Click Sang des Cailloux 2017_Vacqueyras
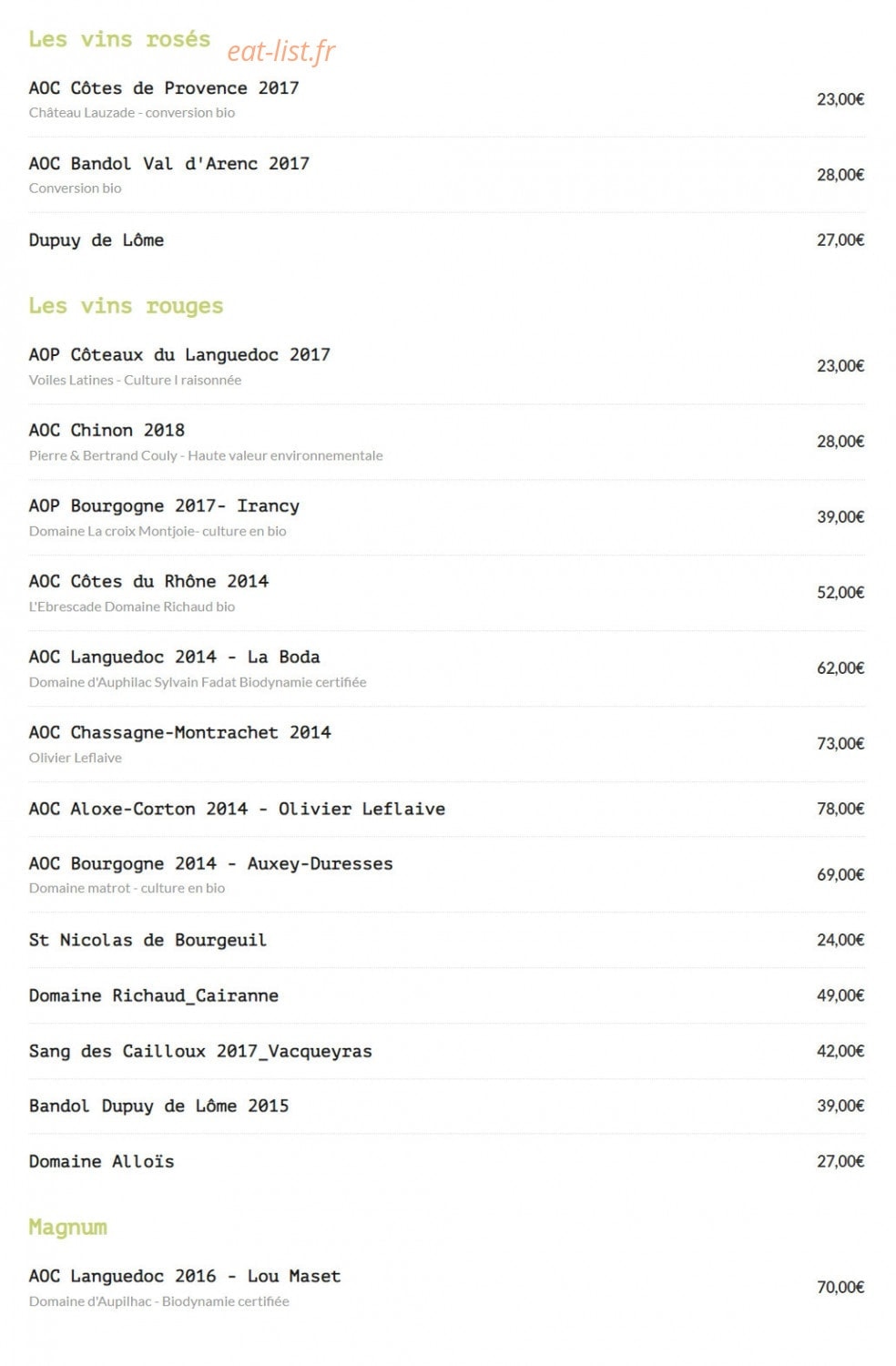Viewport: 896px width, 1366px height. [200, 1052]
